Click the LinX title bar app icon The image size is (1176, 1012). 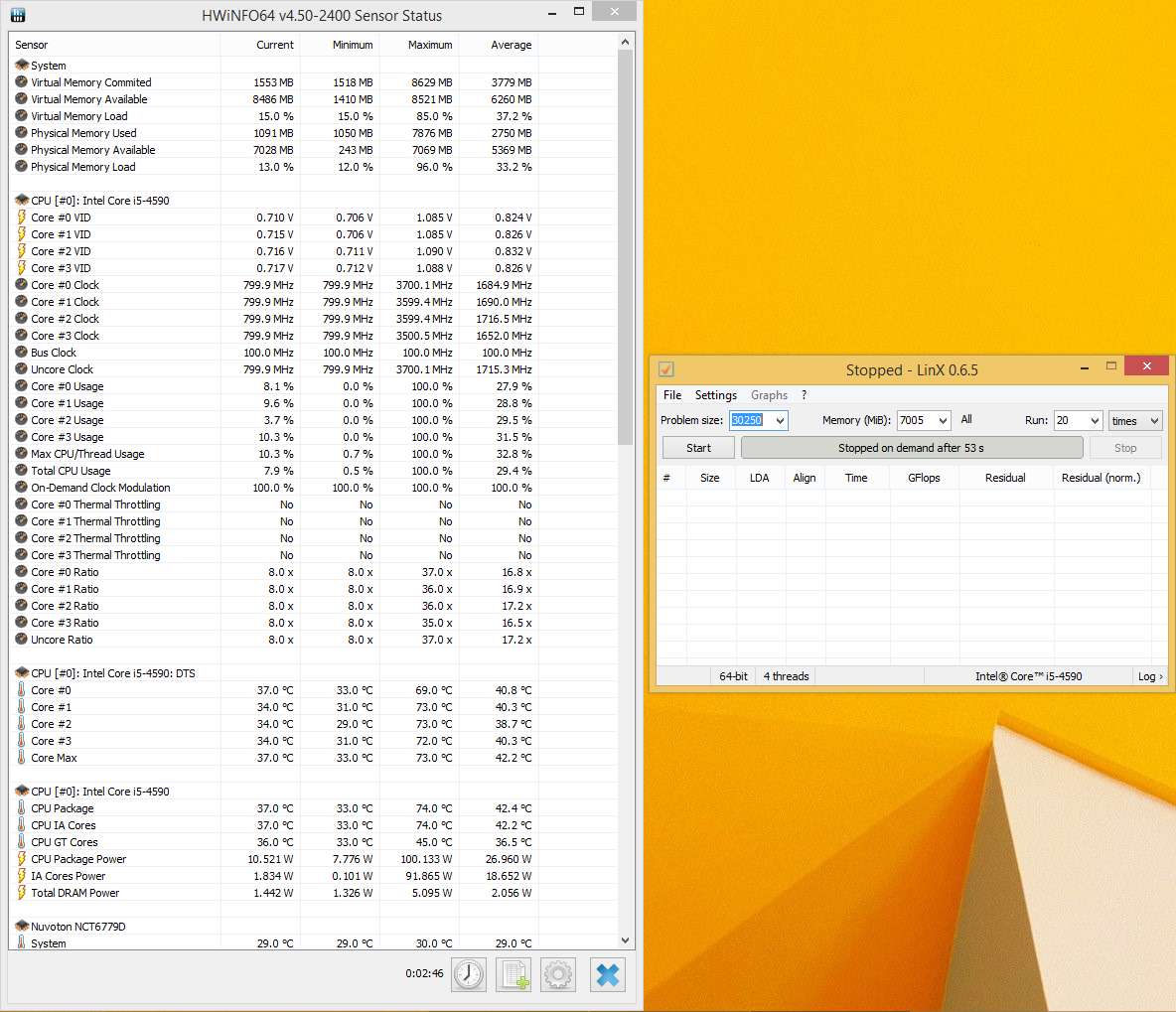click(666, 369)
